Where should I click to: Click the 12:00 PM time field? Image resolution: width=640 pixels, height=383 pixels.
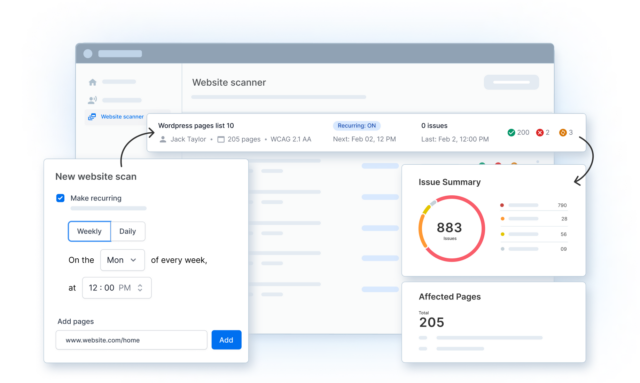pyautogui.click(x=117, y=288)
